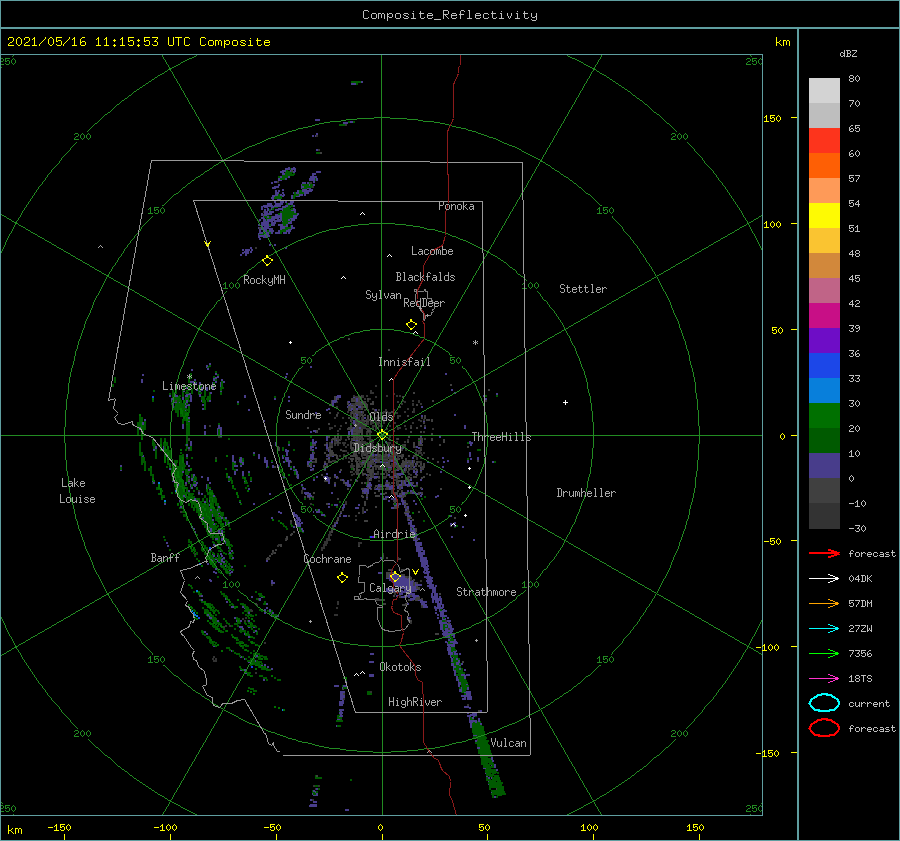This screenshot has width=900, height=841.
Task: Select the Lake Louise label
Action: pyautogui.click(x=77, y=491)
